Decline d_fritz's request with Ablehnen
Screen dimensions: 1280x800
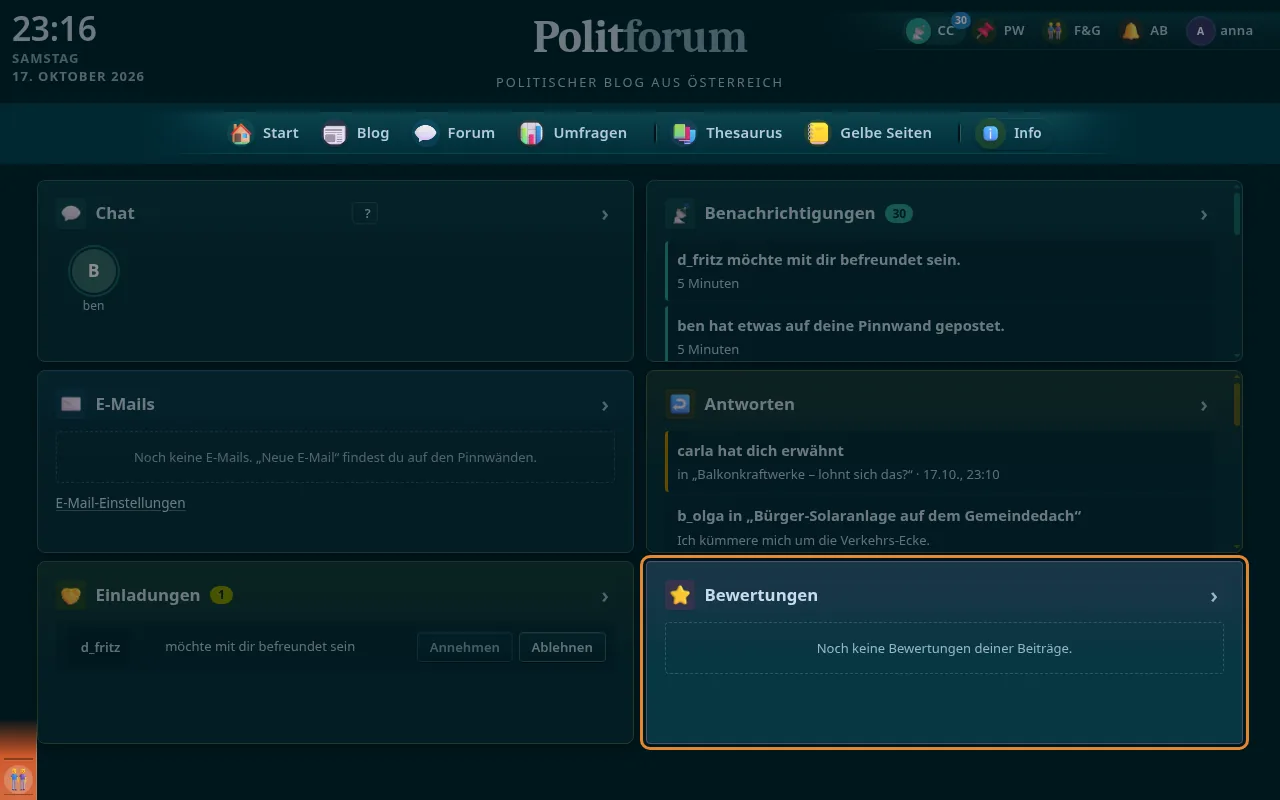[x=562, y=647]
